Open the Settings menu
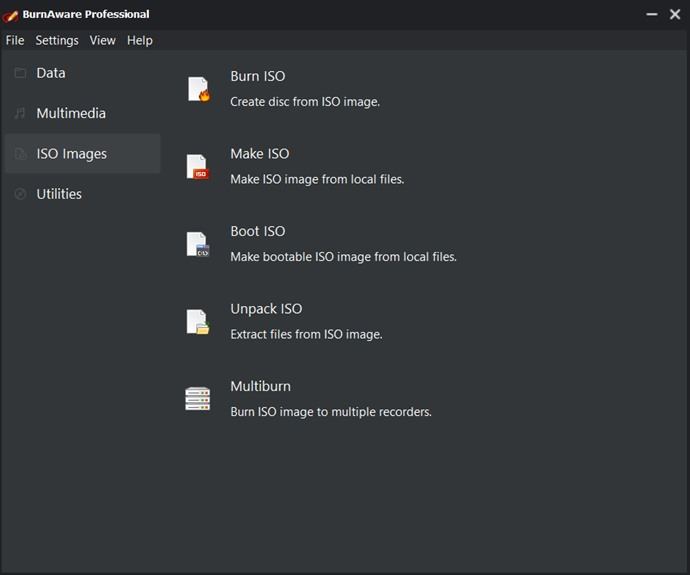The width and height of the screenshot is (690, 575). (57, 40)
